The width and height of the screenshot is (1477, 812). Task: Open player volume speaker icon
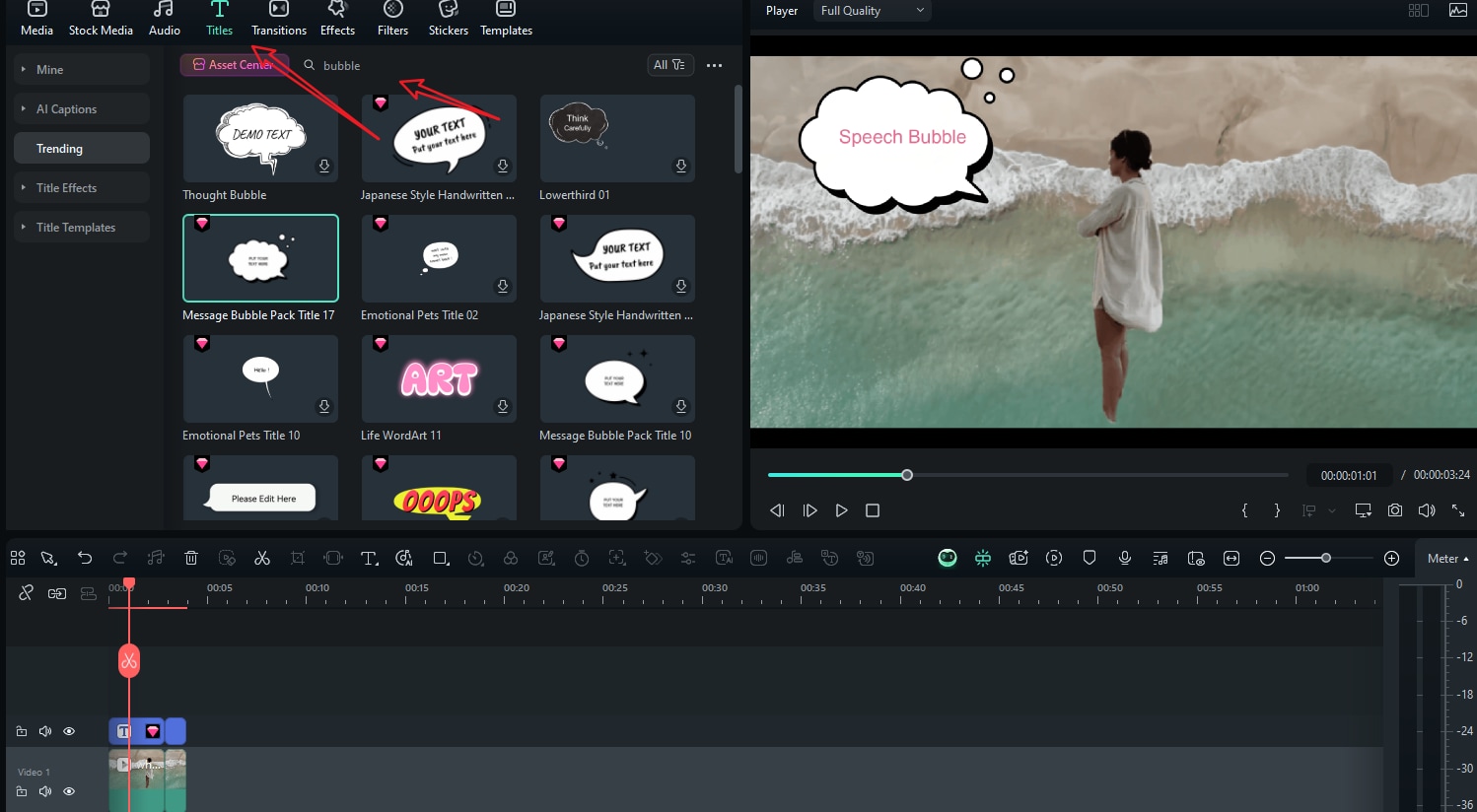pyautogui.click(x=1427, y=510)
